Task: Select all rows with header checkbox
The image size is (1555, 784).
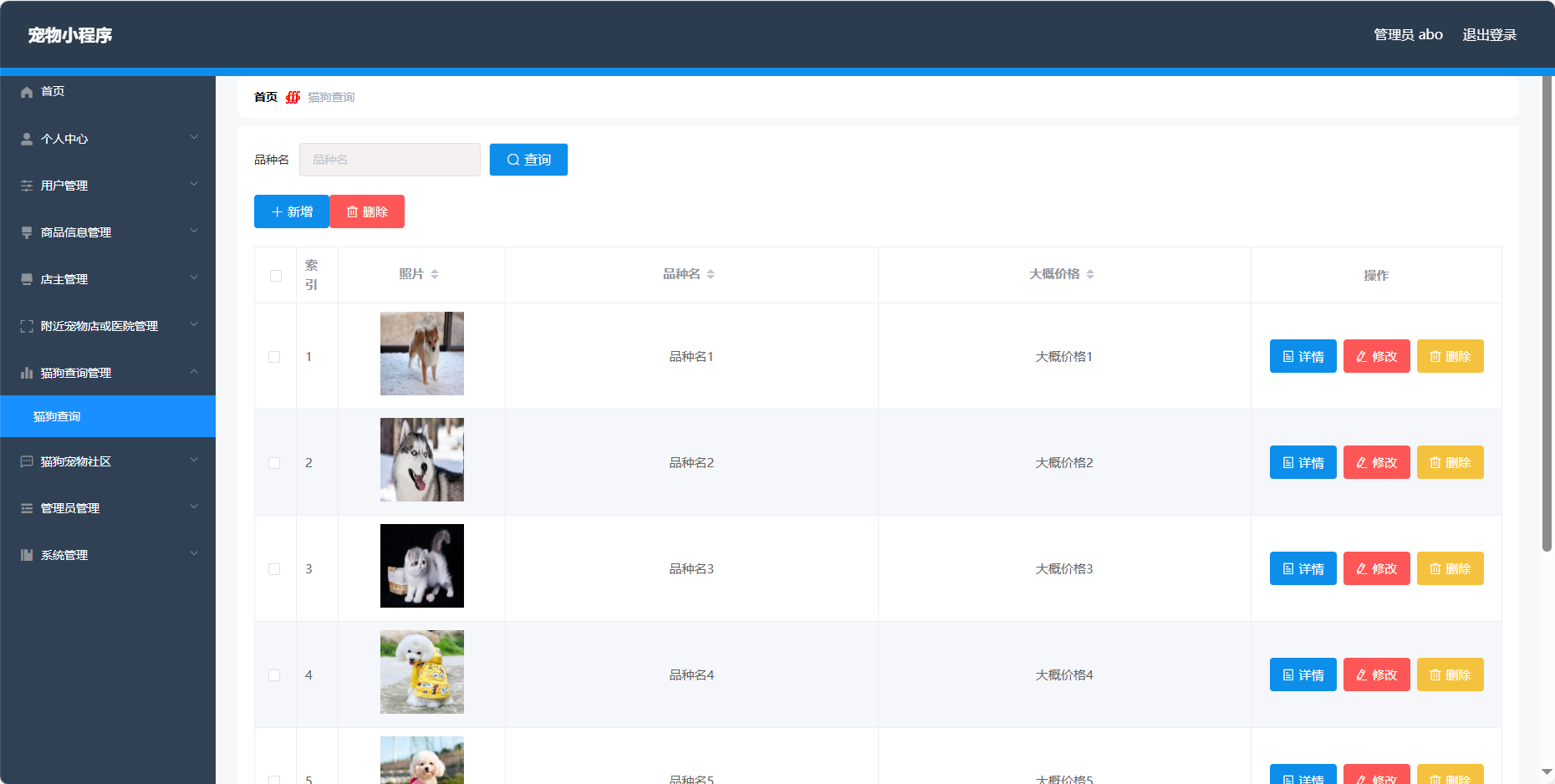Action: (276, 276)
